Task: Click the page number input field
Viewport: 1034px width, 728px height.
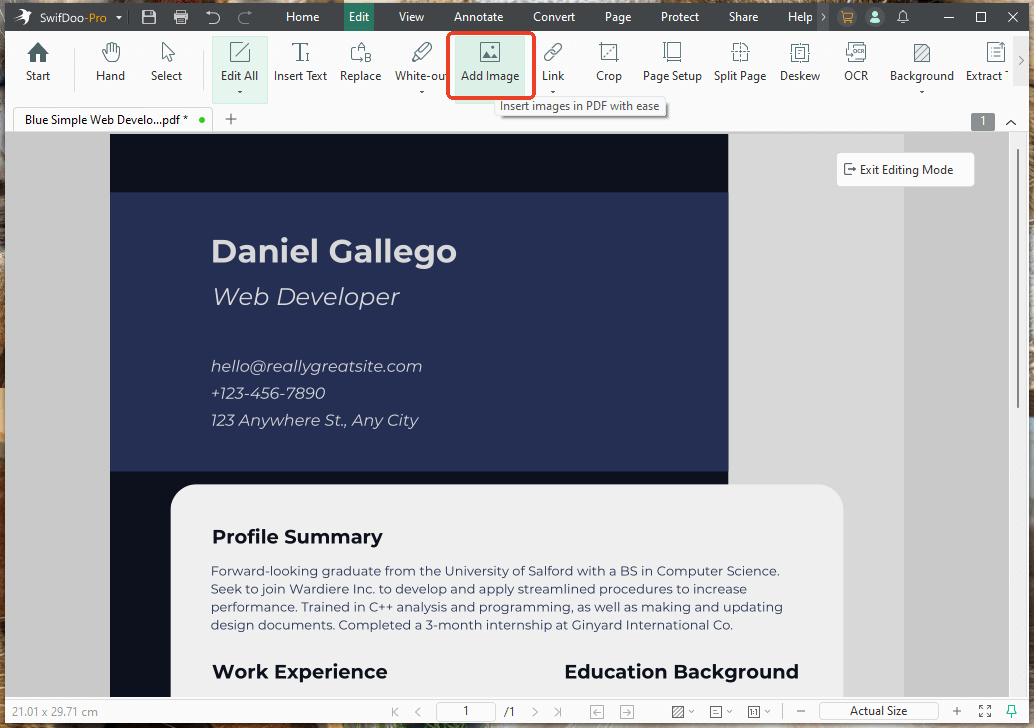Action: (466, 711)
